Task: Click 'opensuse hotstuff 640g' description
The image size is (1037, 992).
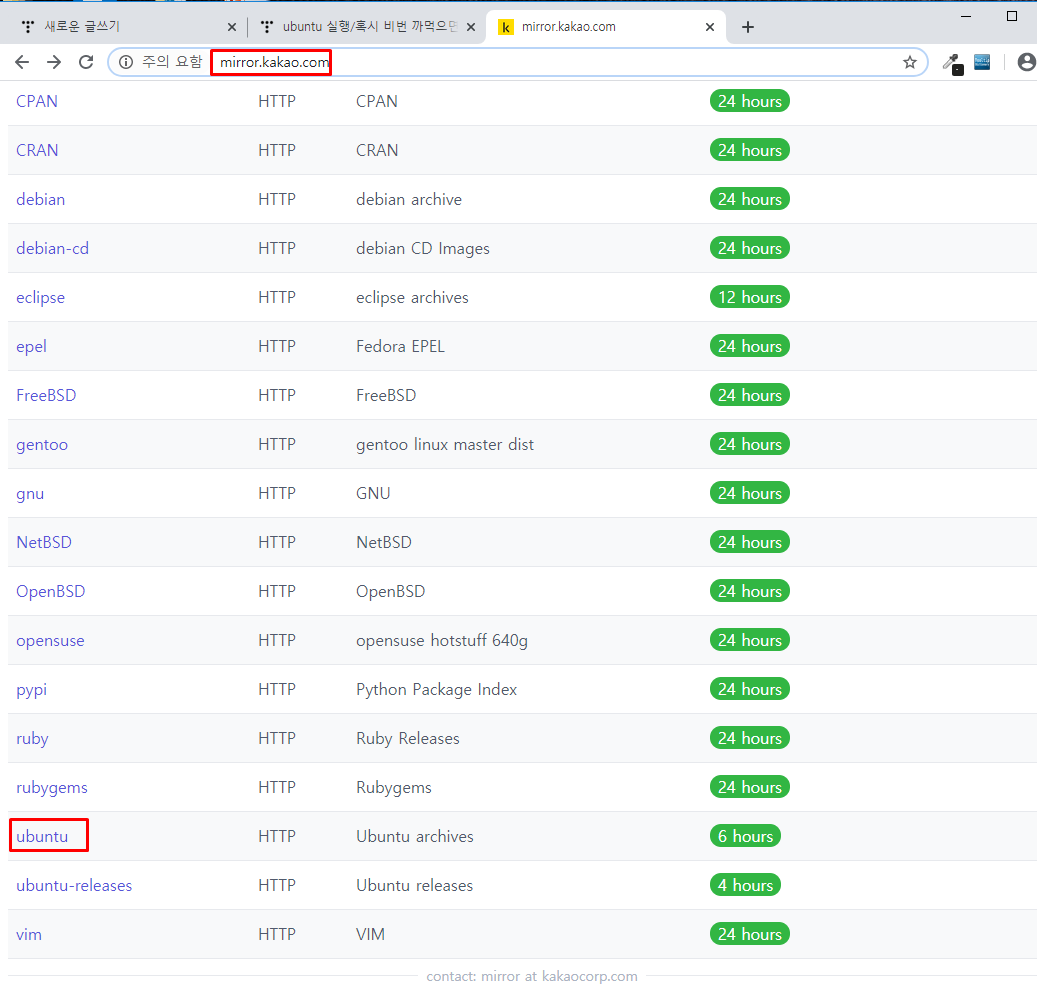Action: click(442, 640)
